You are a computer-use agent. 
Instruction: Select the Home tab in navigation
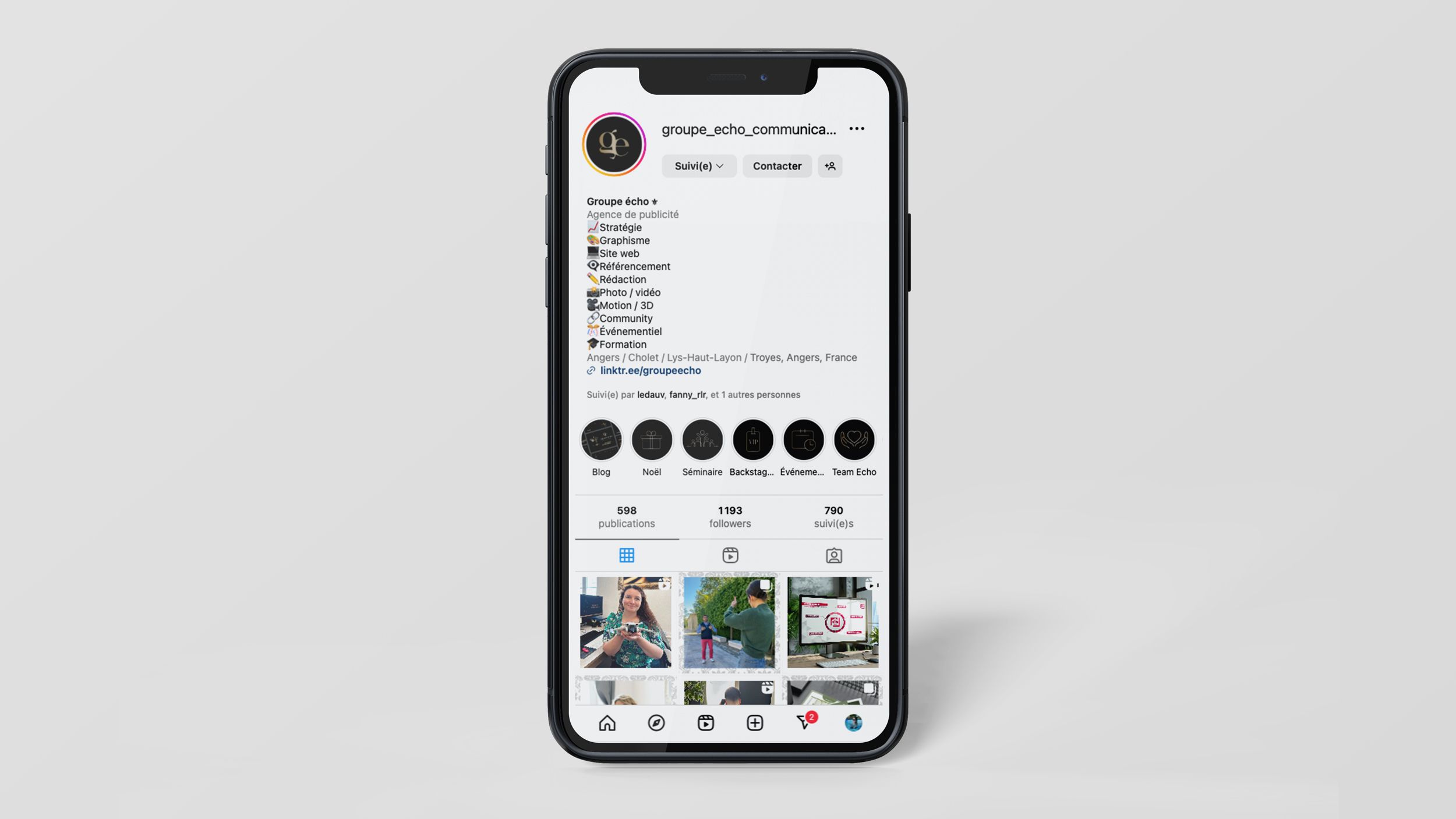tap(607, 722)
